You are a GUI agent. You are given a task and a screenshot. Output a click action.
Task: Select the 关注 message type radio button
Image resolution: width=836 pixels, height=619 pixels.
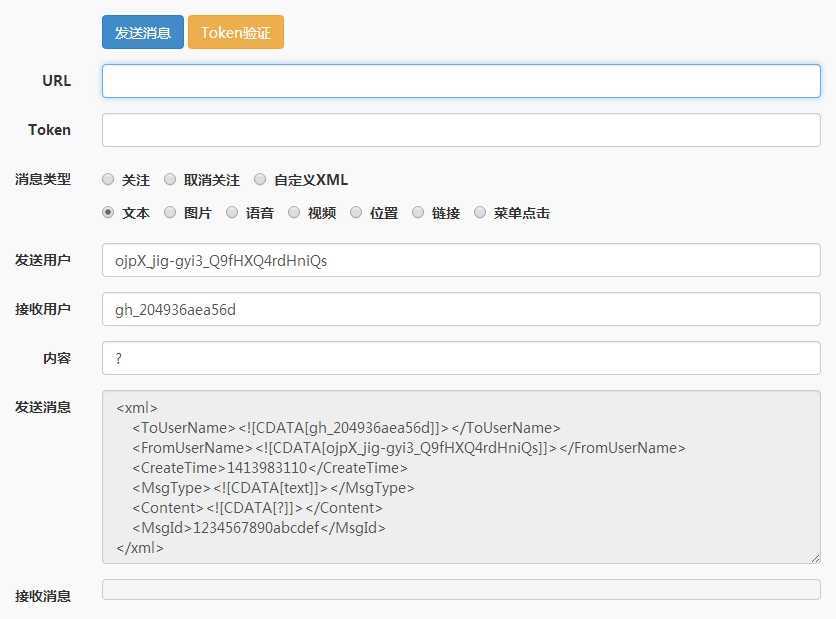point(108,180)
